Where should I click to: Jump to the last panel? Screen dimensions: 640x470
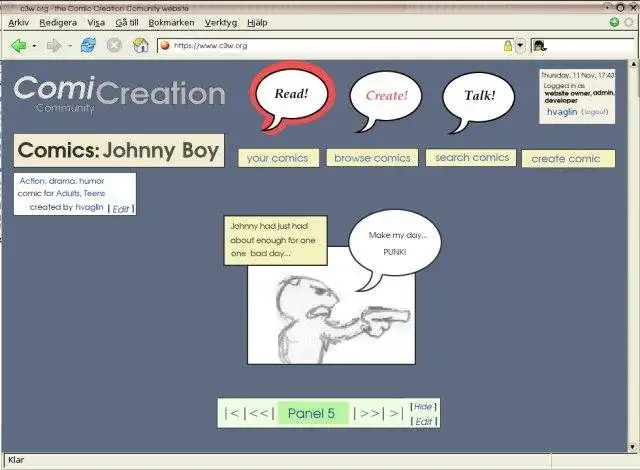395,413
